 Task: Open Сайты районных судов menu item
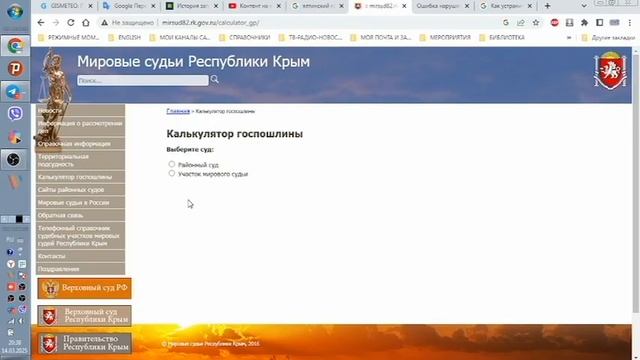[80, 190]
